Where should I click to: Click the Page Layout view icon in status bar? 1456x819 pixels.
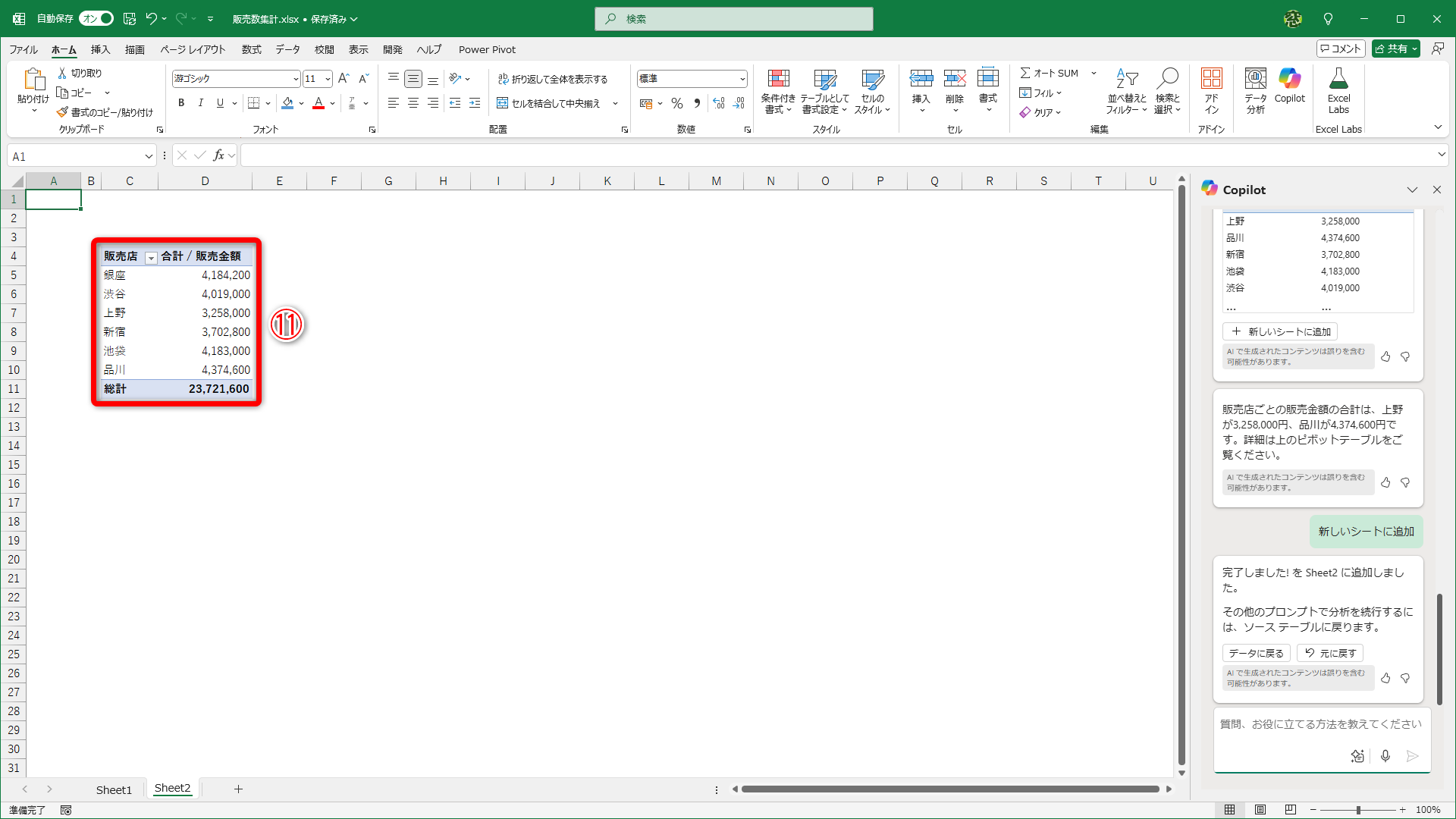point(1260,809)
